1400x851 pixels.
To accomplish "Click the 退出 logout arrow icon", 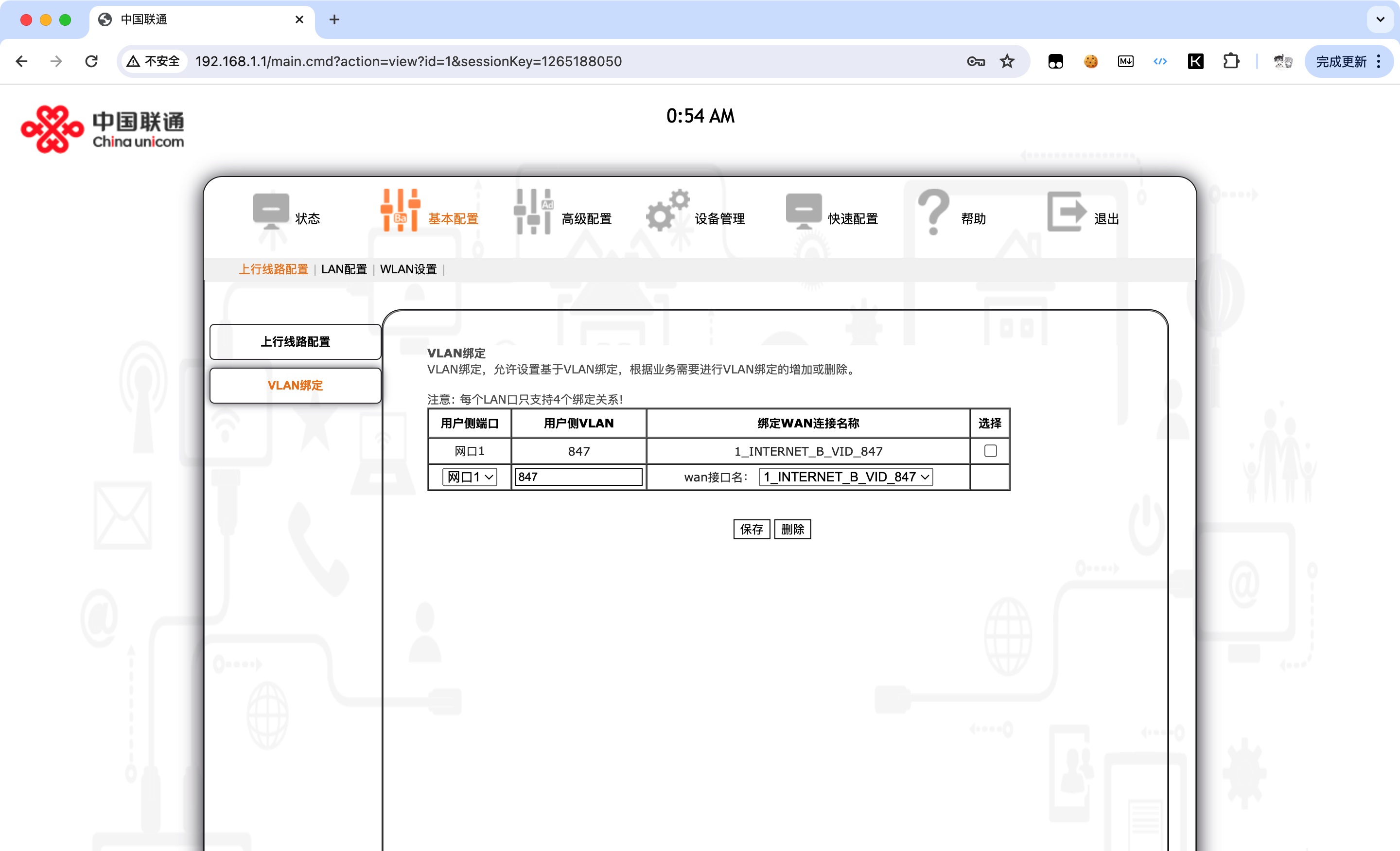I will 1067,212.
